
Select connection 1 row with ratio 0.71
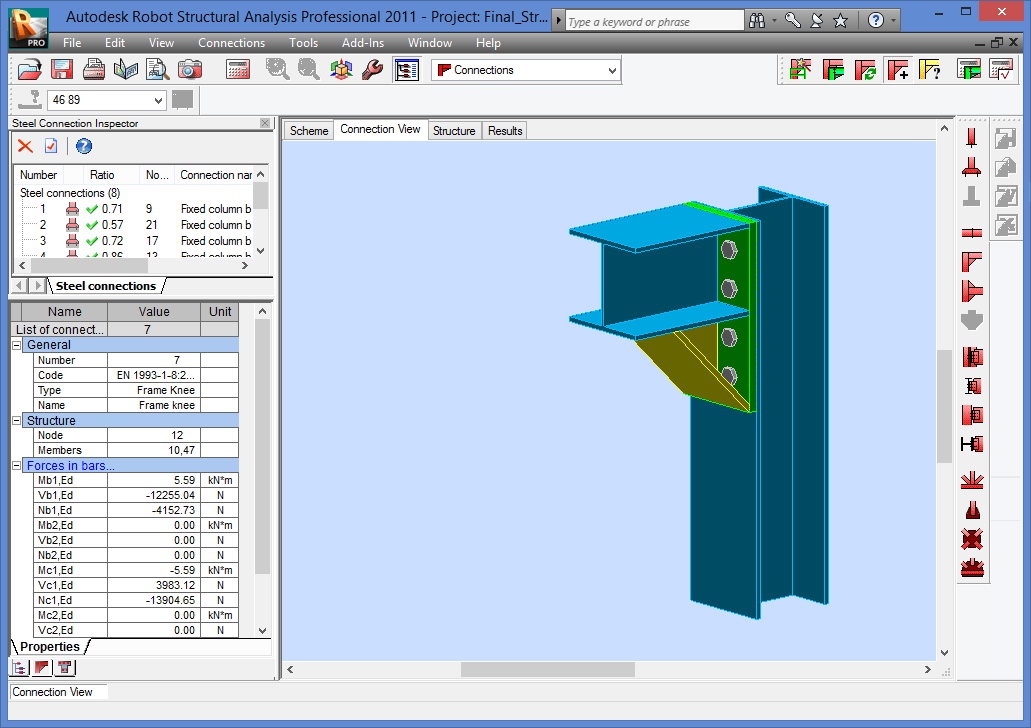pyautogui.click(x=135, y=209)
